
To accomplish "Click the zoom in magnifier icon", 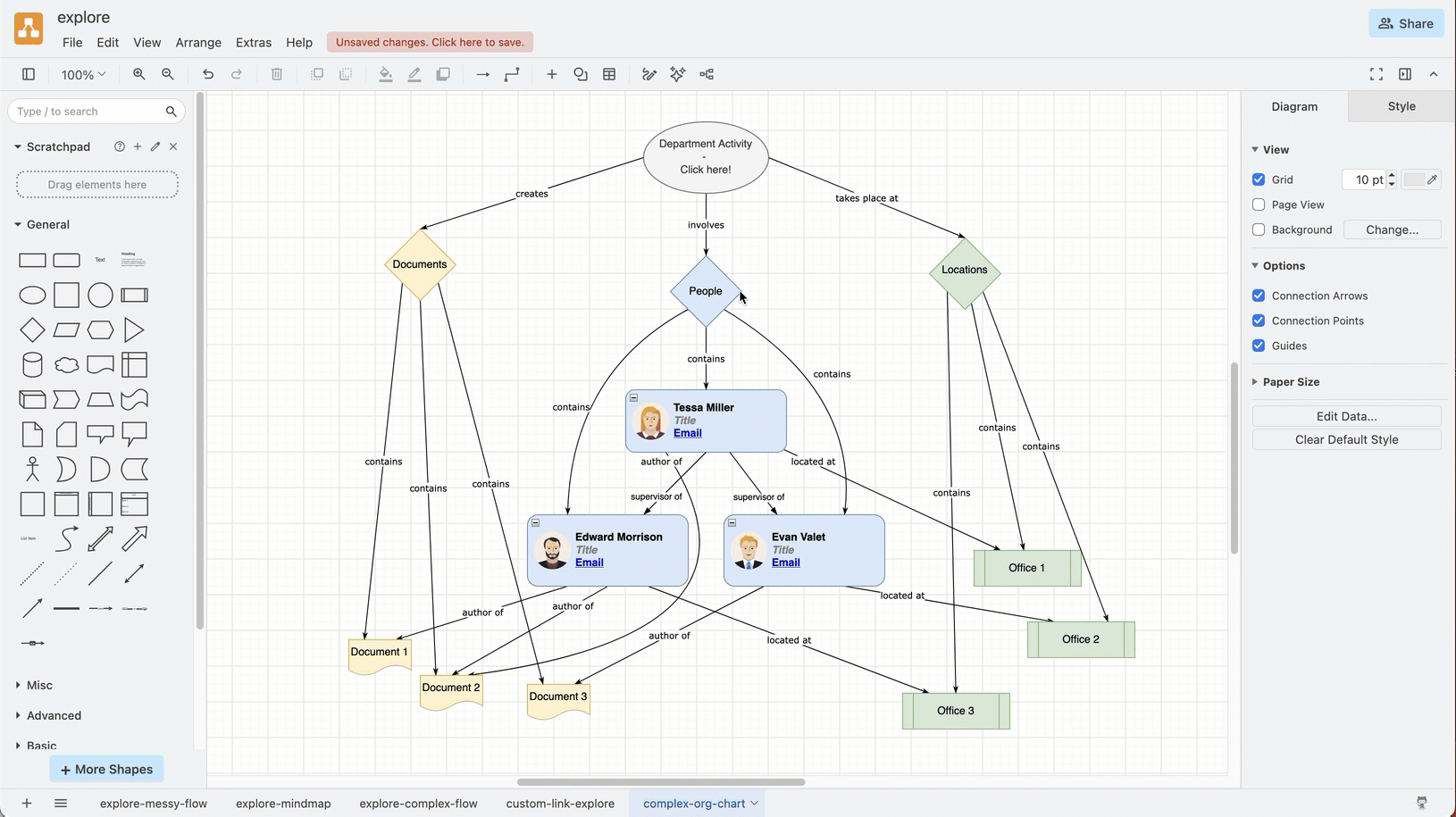I will 139,74.
